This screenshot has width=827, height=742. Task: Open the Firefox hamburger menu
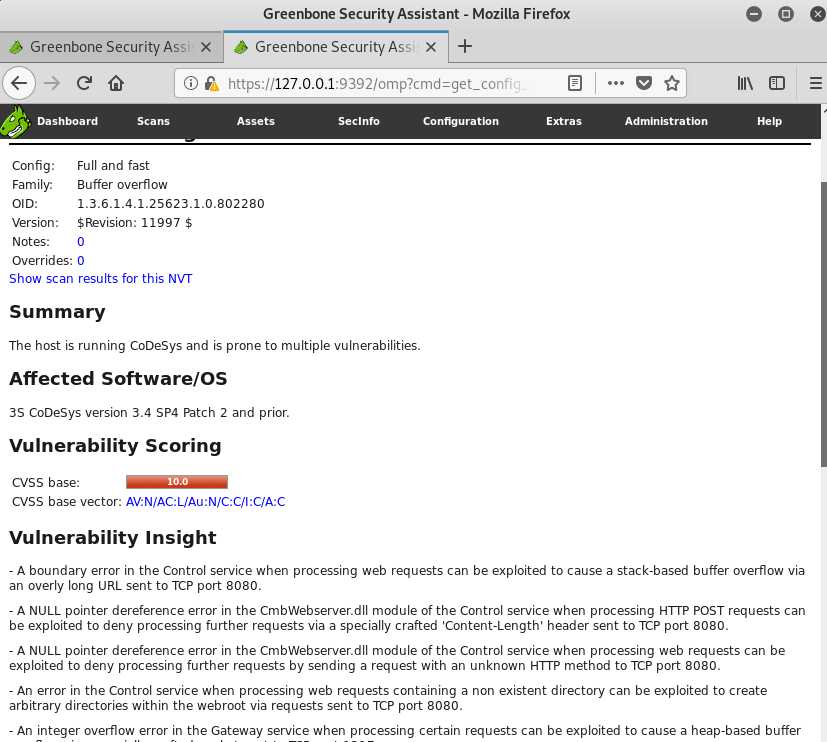pos(815,83)
